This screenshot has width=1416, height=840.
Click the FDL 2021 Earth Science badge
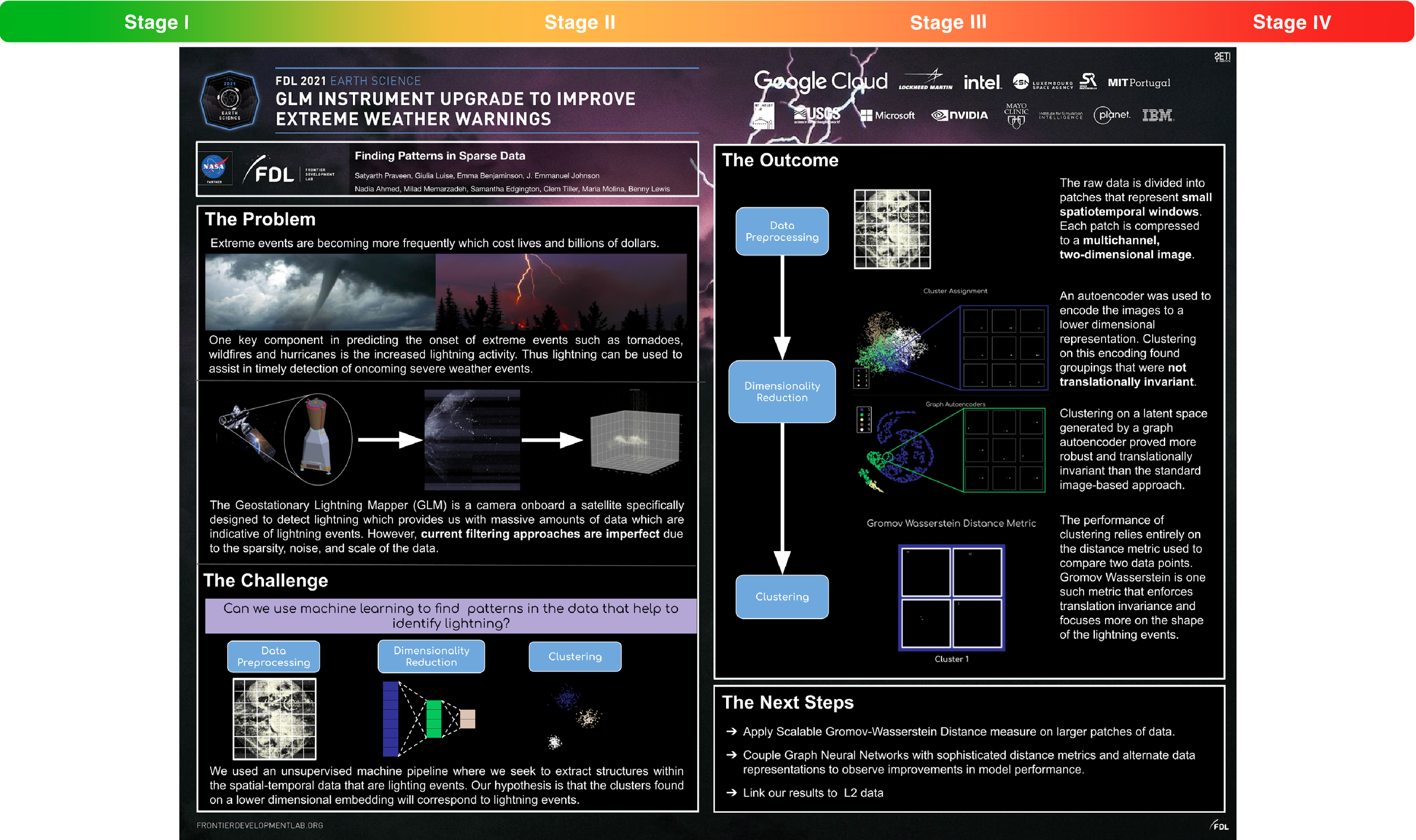[229, 100]
